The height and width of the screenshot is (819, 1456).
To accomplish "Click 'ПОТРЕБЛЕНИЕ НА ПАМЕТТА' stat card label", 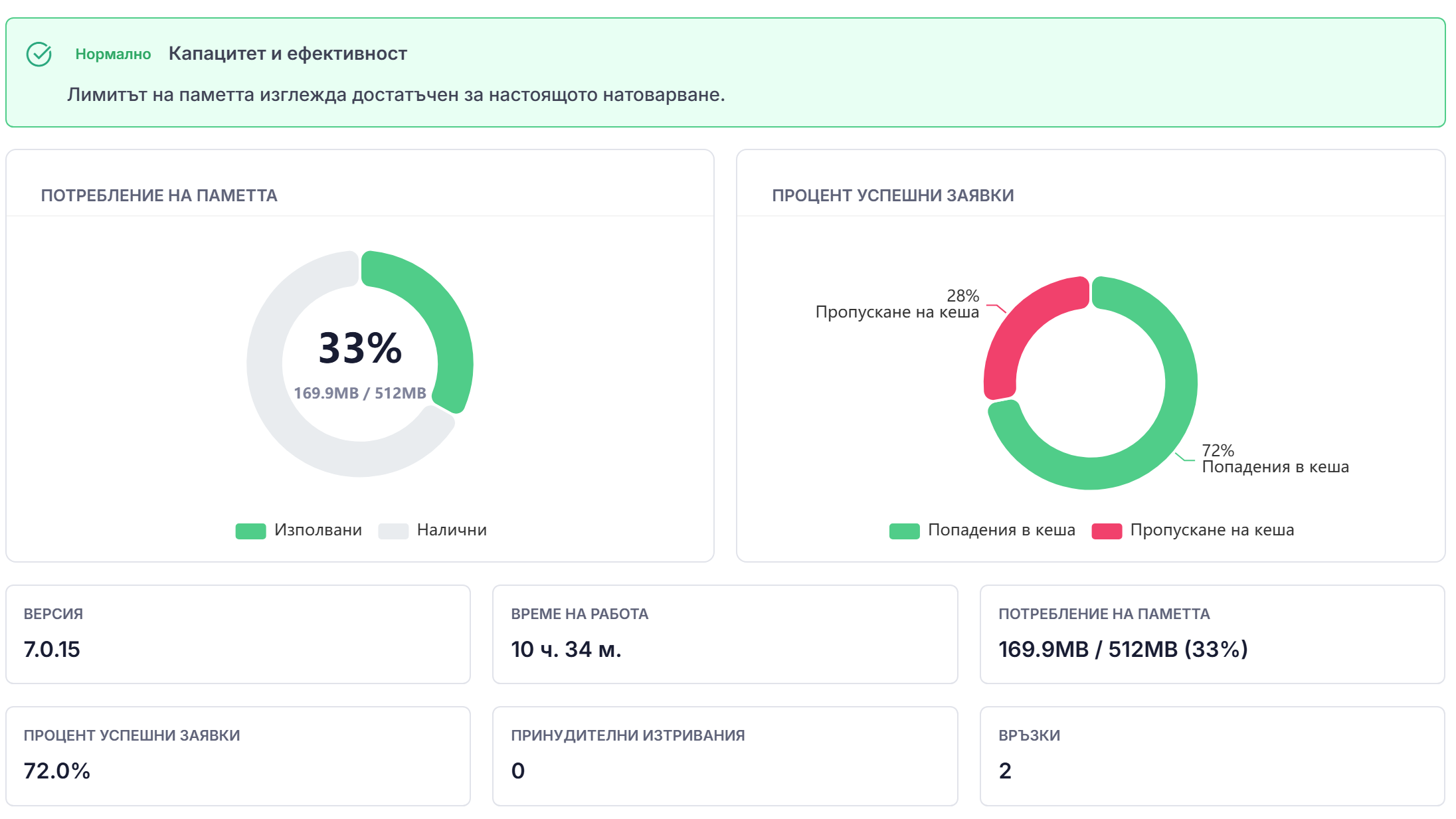I will [x=1104, y=614].
